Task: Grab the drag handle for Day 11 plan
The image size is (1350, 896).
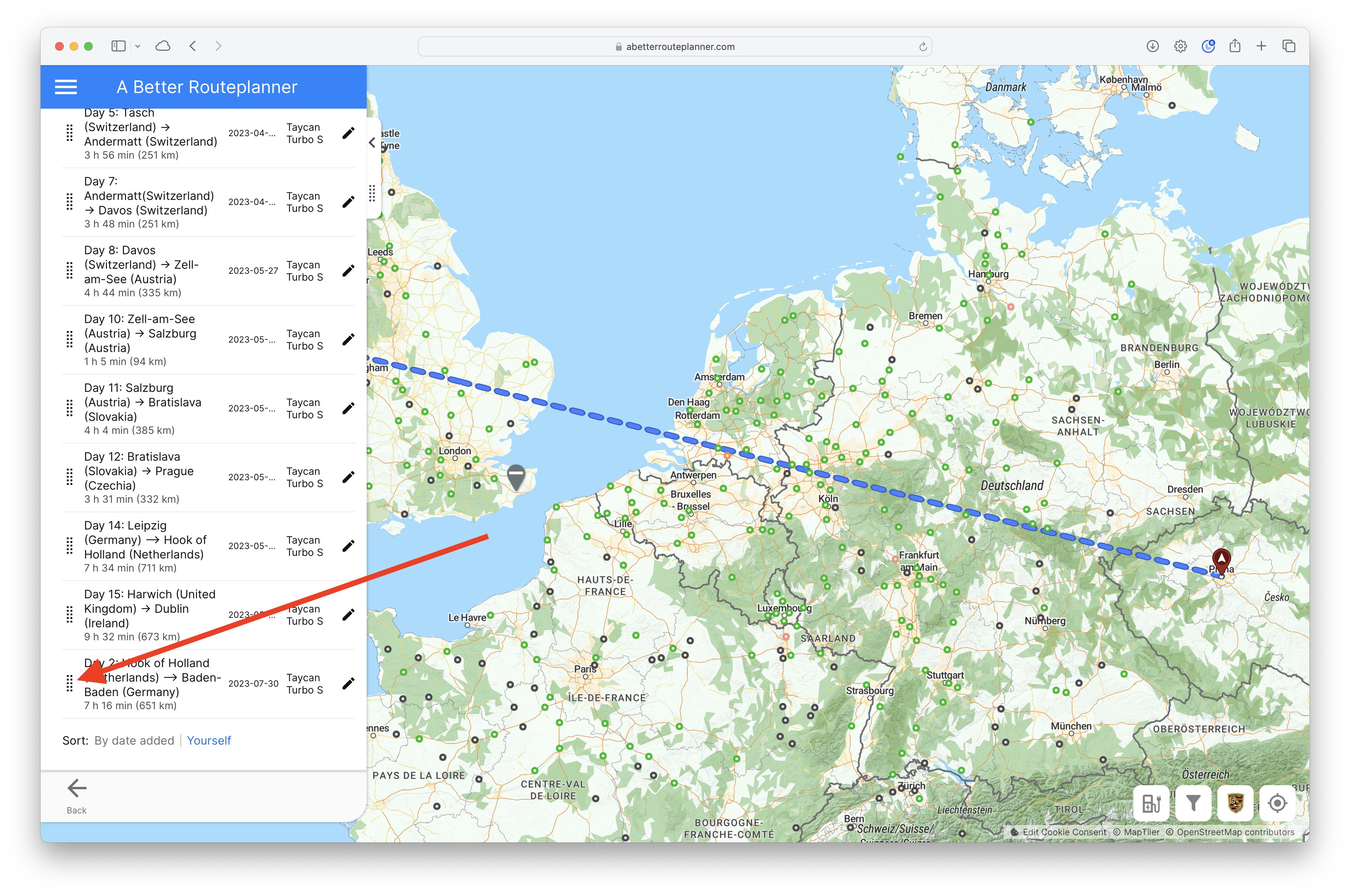Action: coord(70,409)
